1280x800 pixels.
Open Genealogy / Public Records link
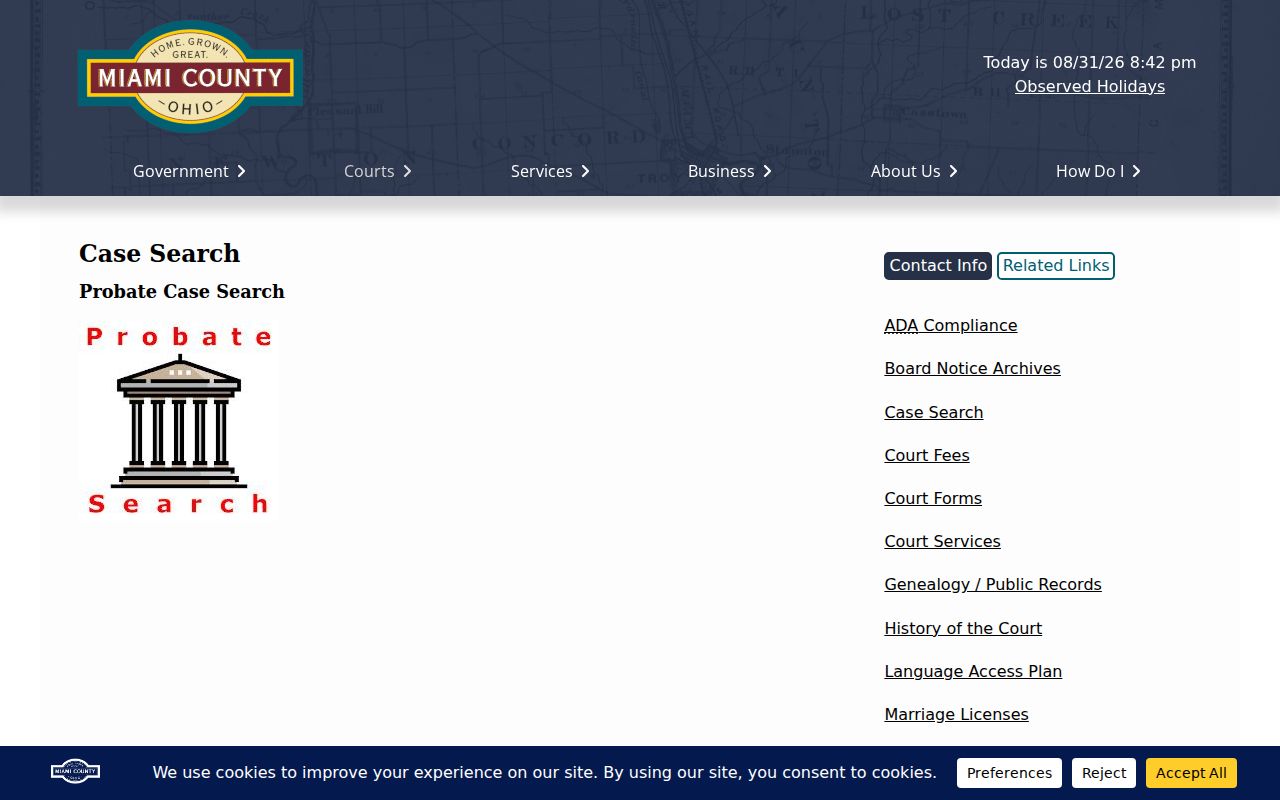993,585
